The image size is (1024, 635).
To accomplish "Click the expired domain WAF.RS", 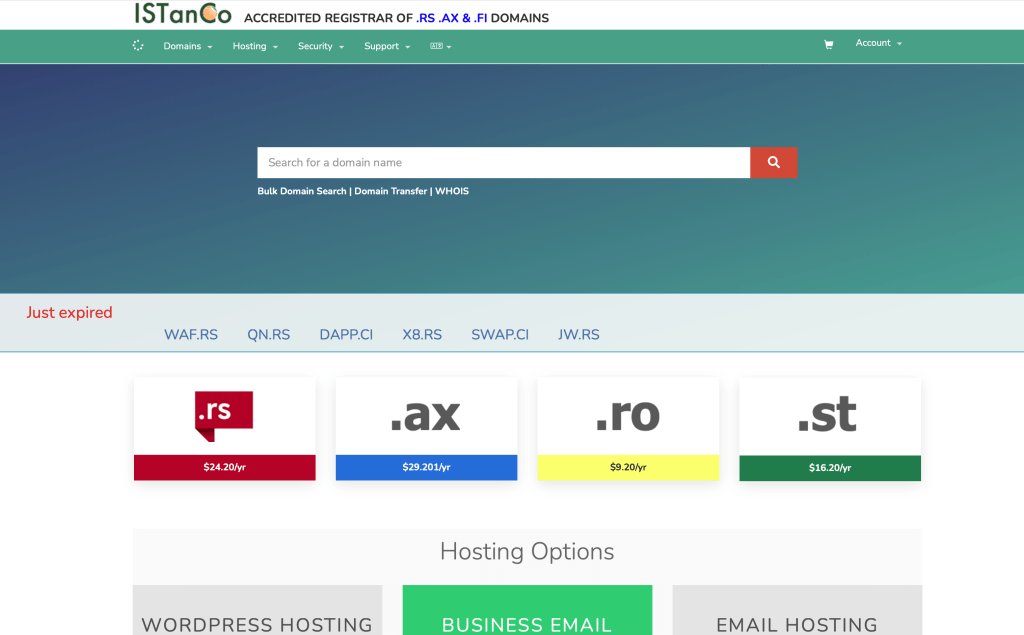I will [x=191, y=335].
